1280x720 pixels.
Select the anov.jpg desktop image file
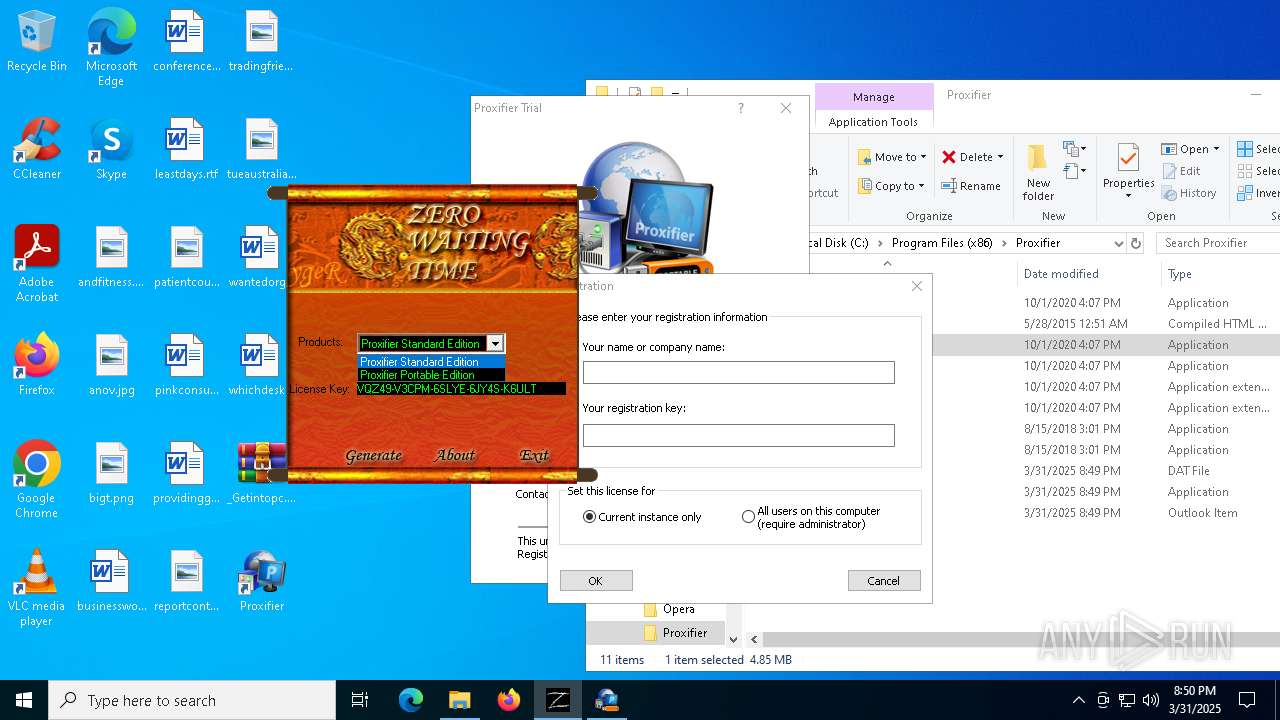point(111,365)
